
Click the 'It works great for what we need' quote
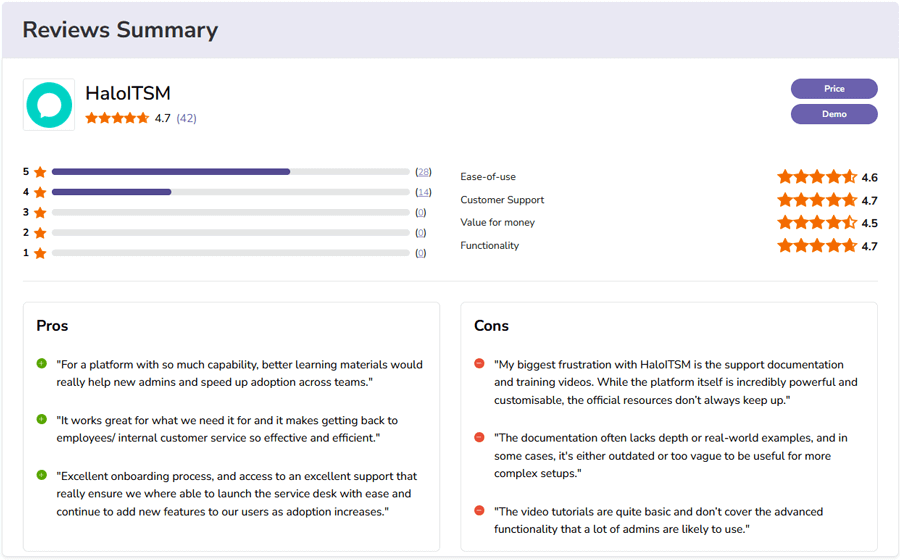[227, 429]
